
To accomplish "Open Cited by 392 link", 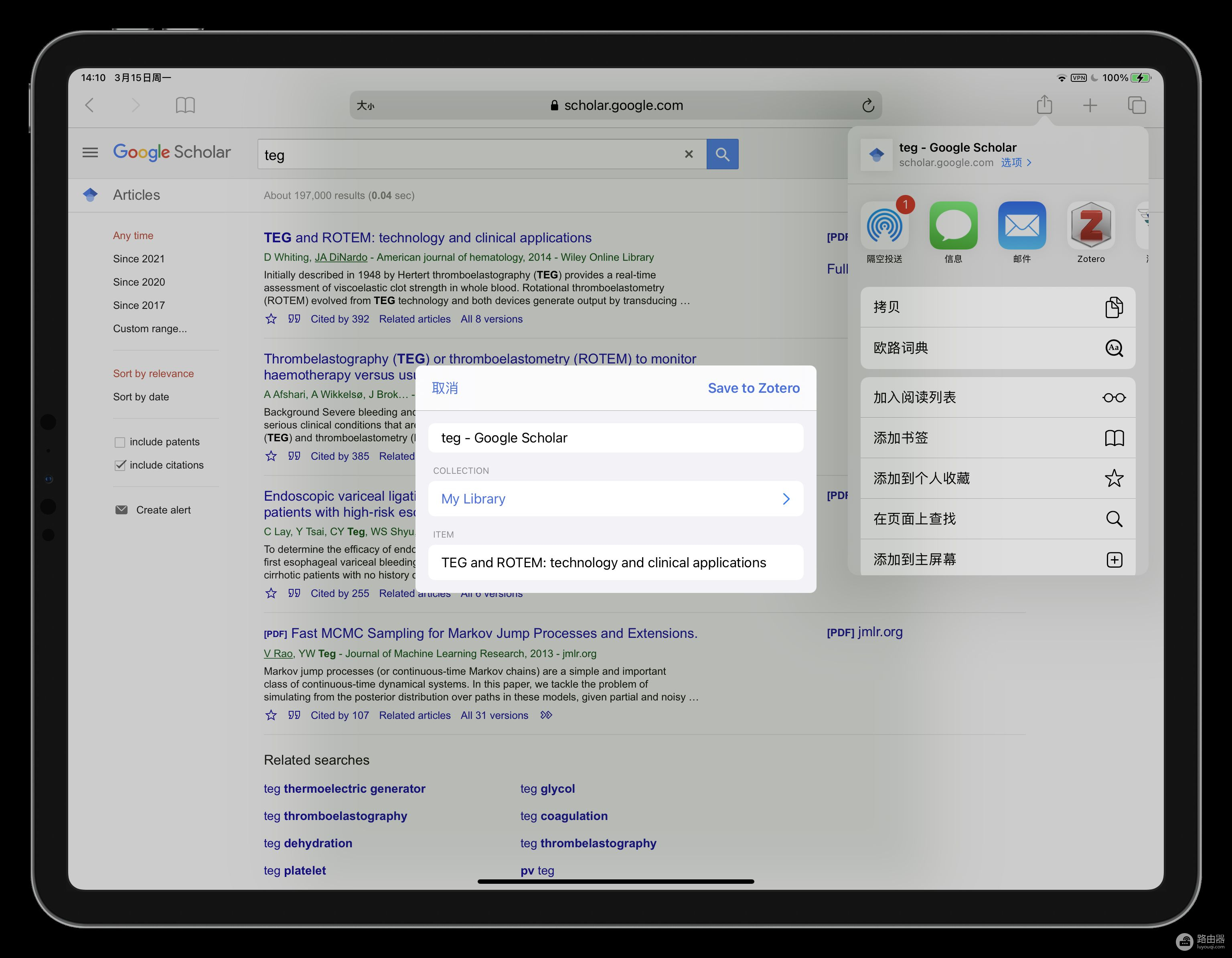I will [340, 319].
